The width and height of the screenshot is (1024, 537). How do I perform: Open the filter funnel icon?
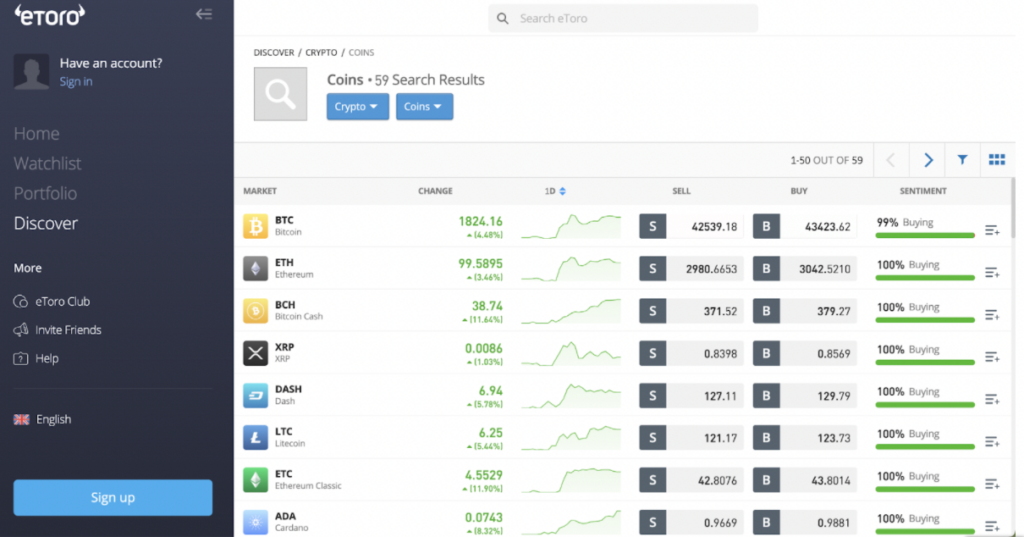pos(962,159)
